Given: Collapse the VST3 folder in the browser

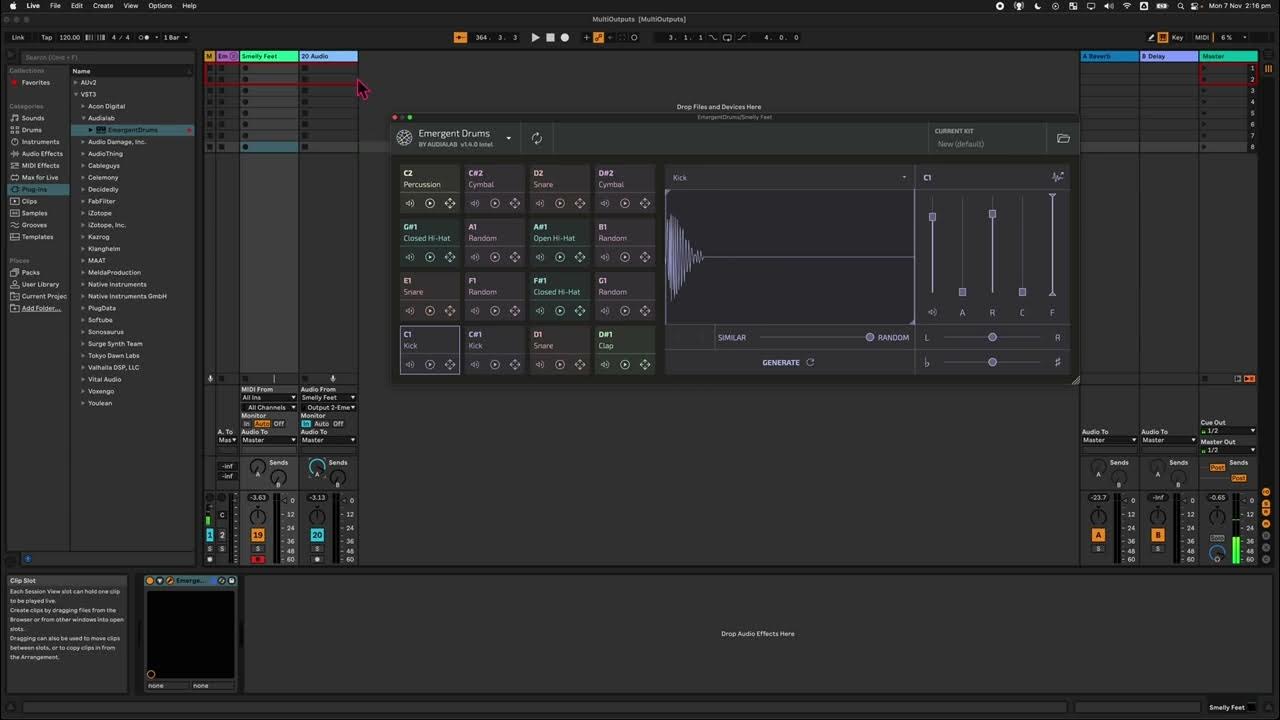Looking at the screenshot, I should 76,94.
